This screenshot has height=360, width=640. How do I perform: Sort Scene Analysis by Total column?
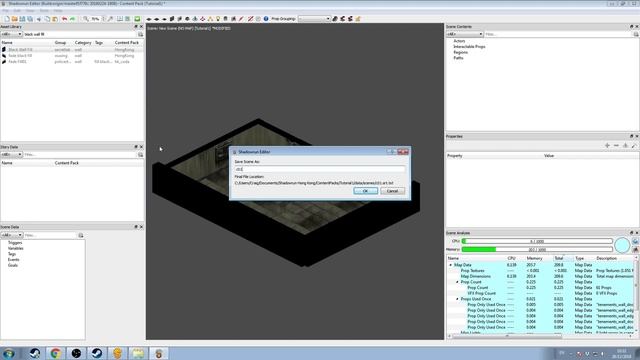coord(559,258)
